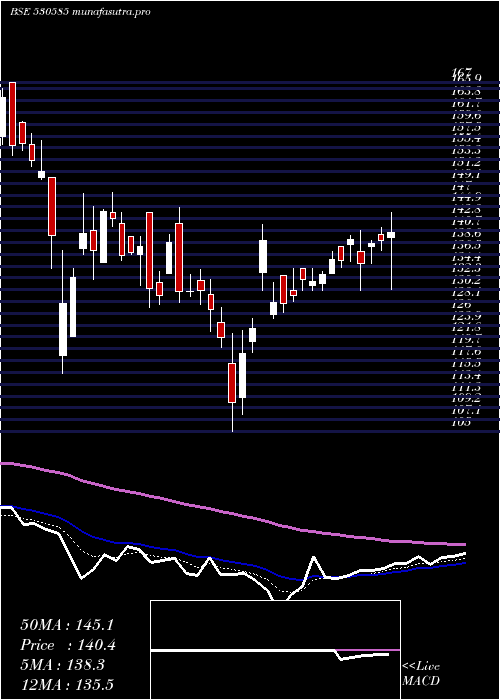This screenshot has height=700, width=500.
Task: Select the 138.6 price axis label
Action: (466, 233)
